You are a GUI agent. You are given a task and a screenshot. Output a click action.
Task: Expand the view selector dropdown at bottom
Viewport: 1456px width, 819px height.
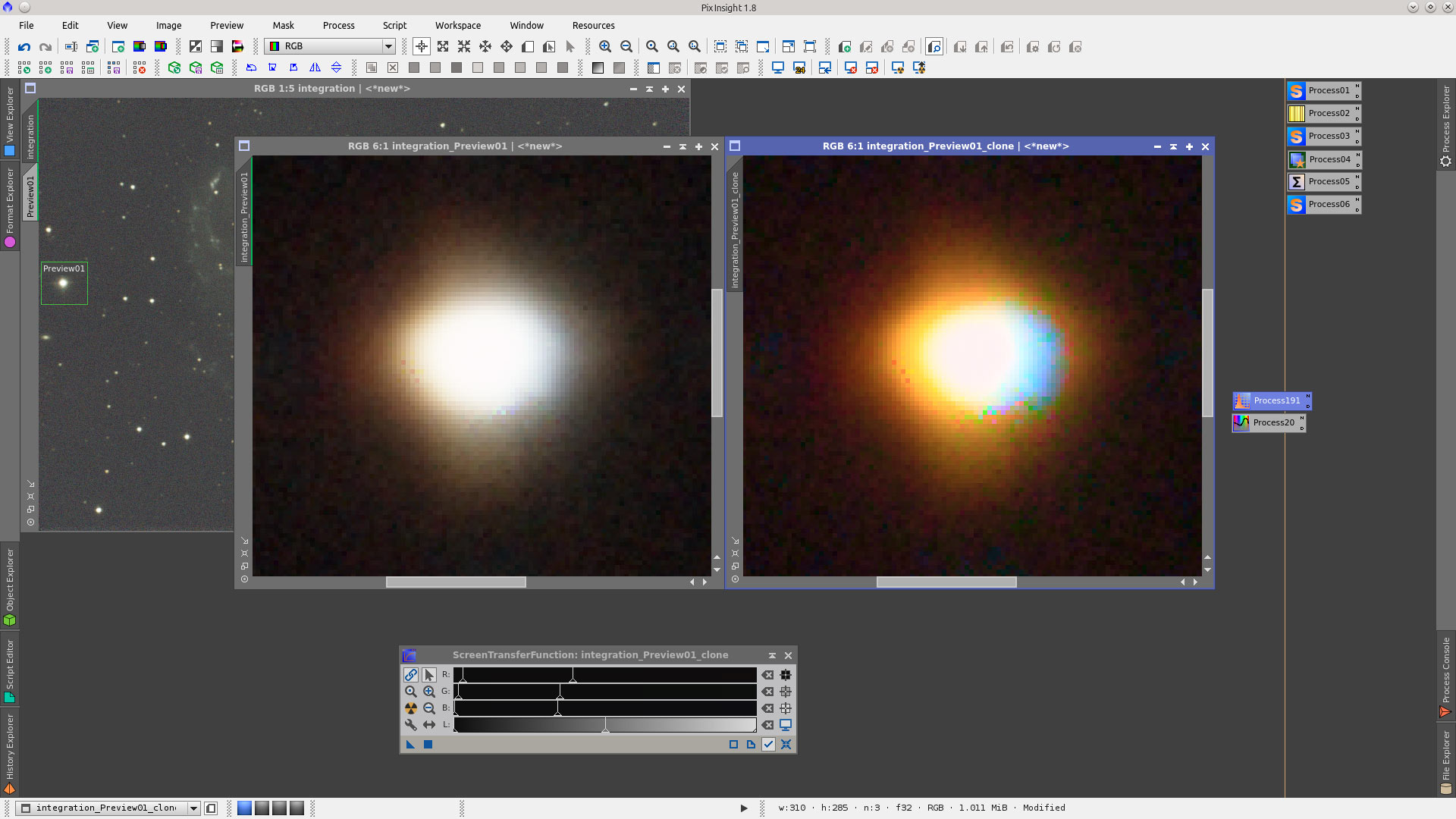[x=193, y=808]
